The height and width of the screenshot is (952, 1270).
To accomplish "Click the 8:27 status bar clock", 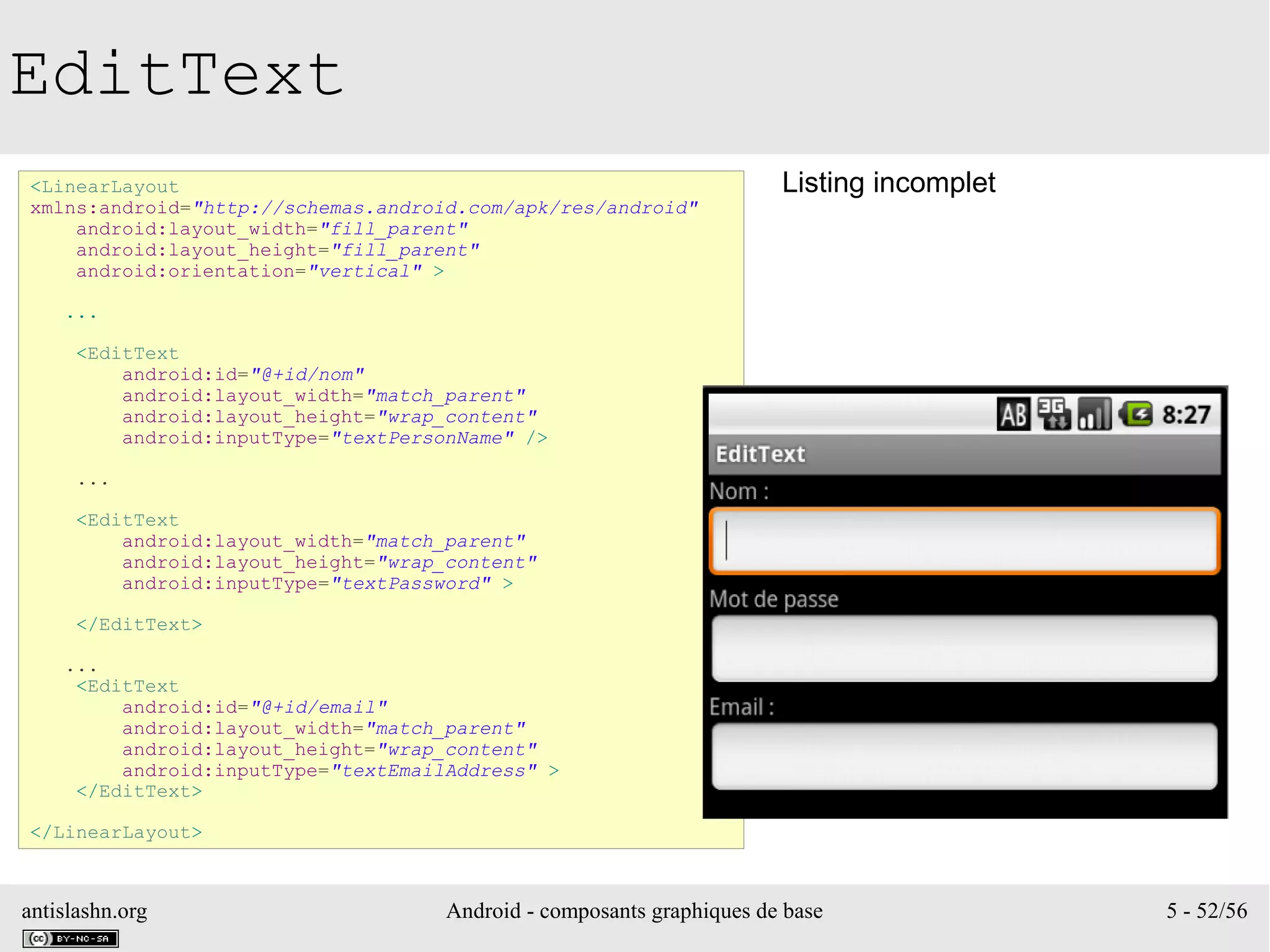I will tap(1186, 414).
